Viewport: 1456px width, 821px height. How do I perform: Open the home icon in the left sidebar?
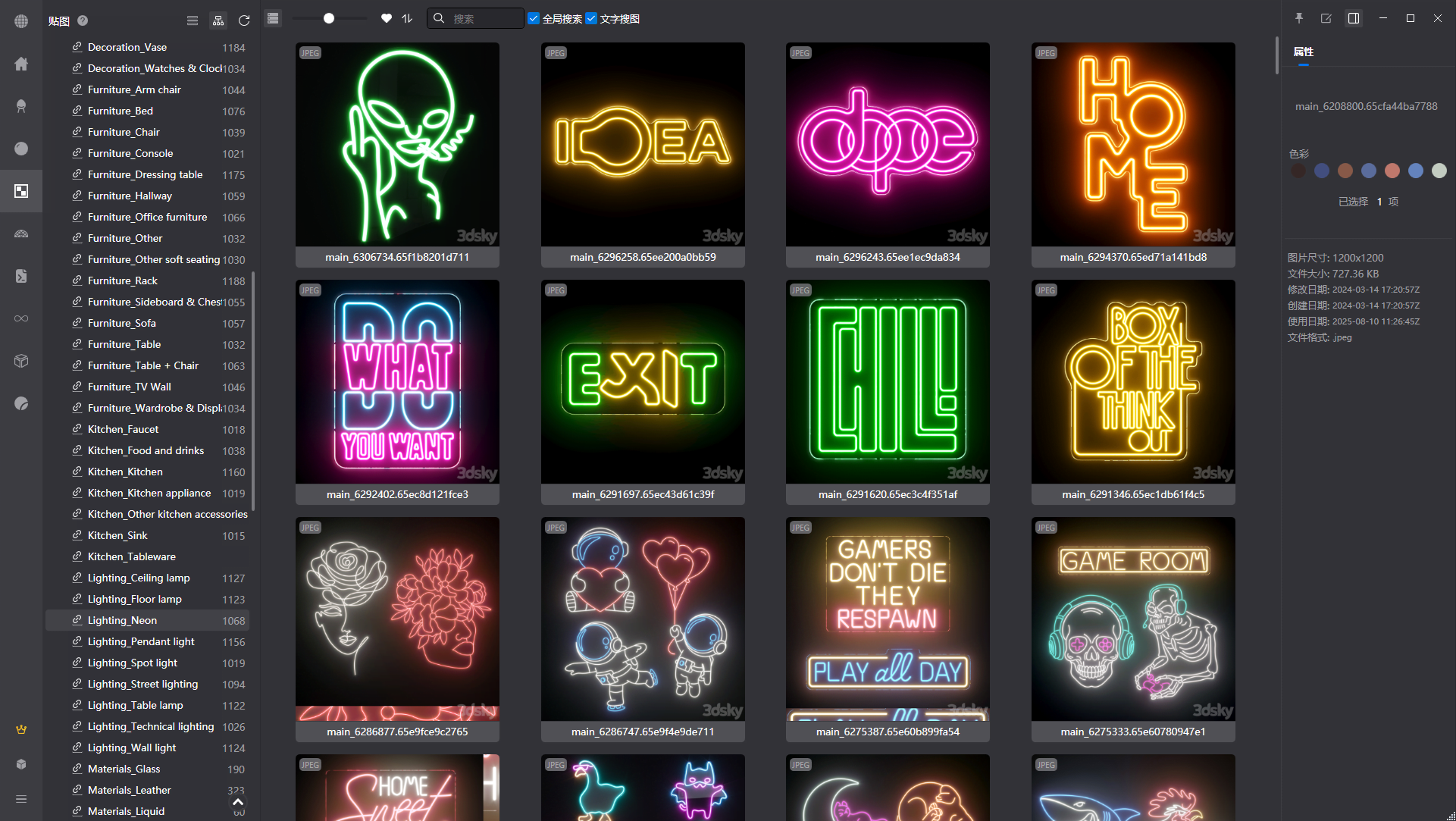tap(21, 64)
